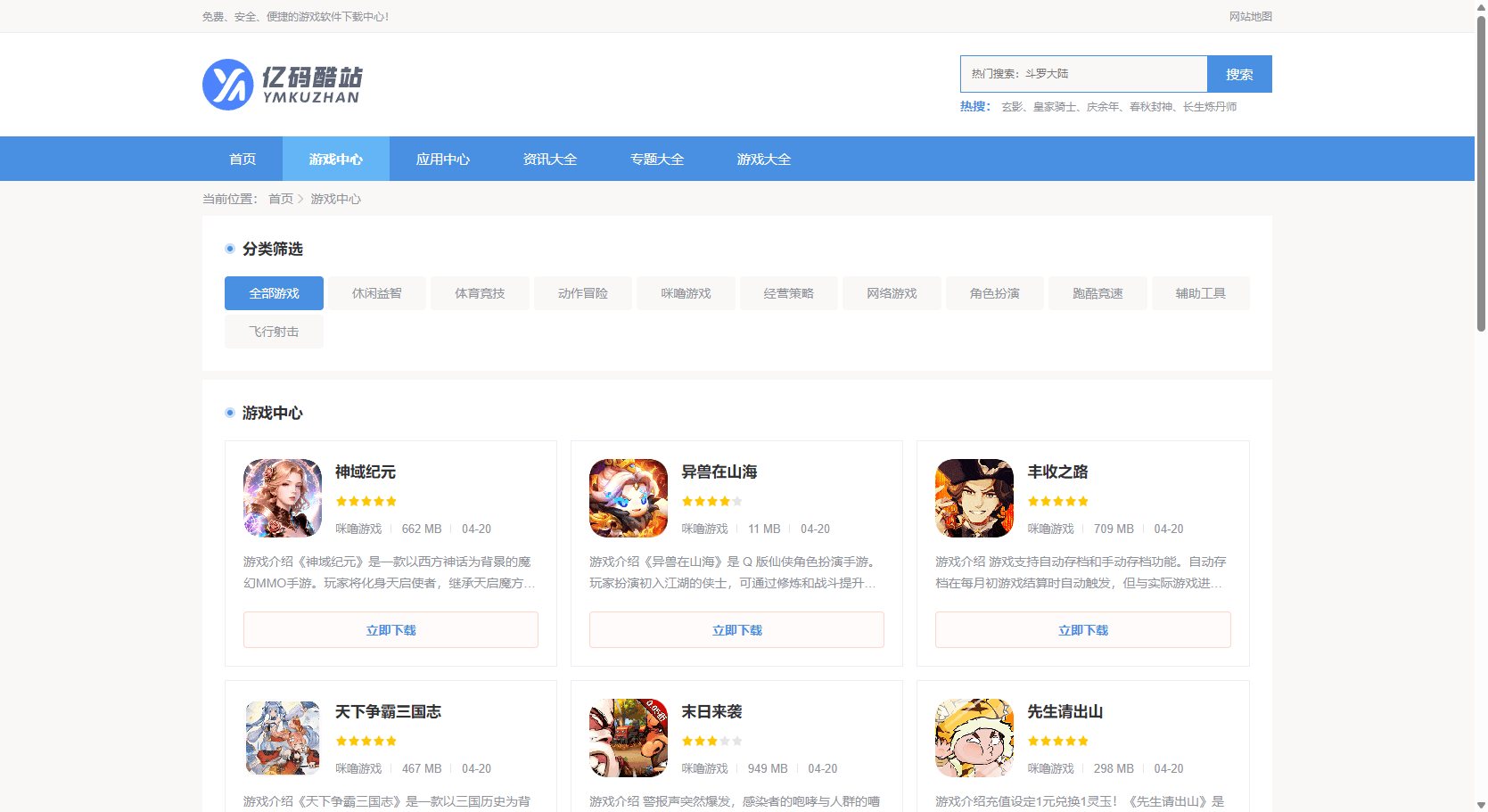Click hot search term 庆余年
The width and height of the screenshot is (1488, 812).
coord(1103,106)
